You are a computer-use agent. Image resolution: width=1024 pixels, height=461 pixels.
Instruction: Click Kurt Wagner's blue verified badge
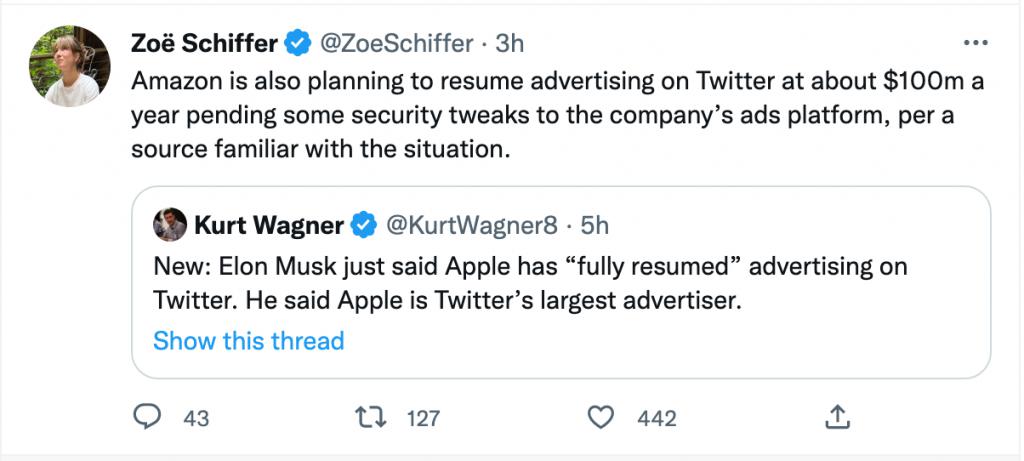click(x=361, y=226)
